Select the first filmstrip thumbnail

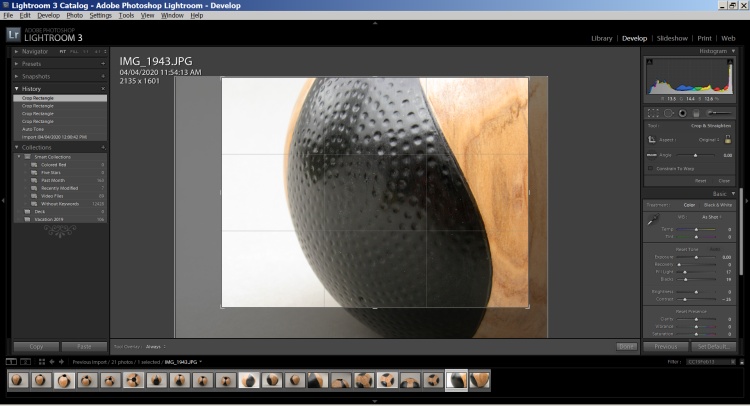[x=18, y=380]
